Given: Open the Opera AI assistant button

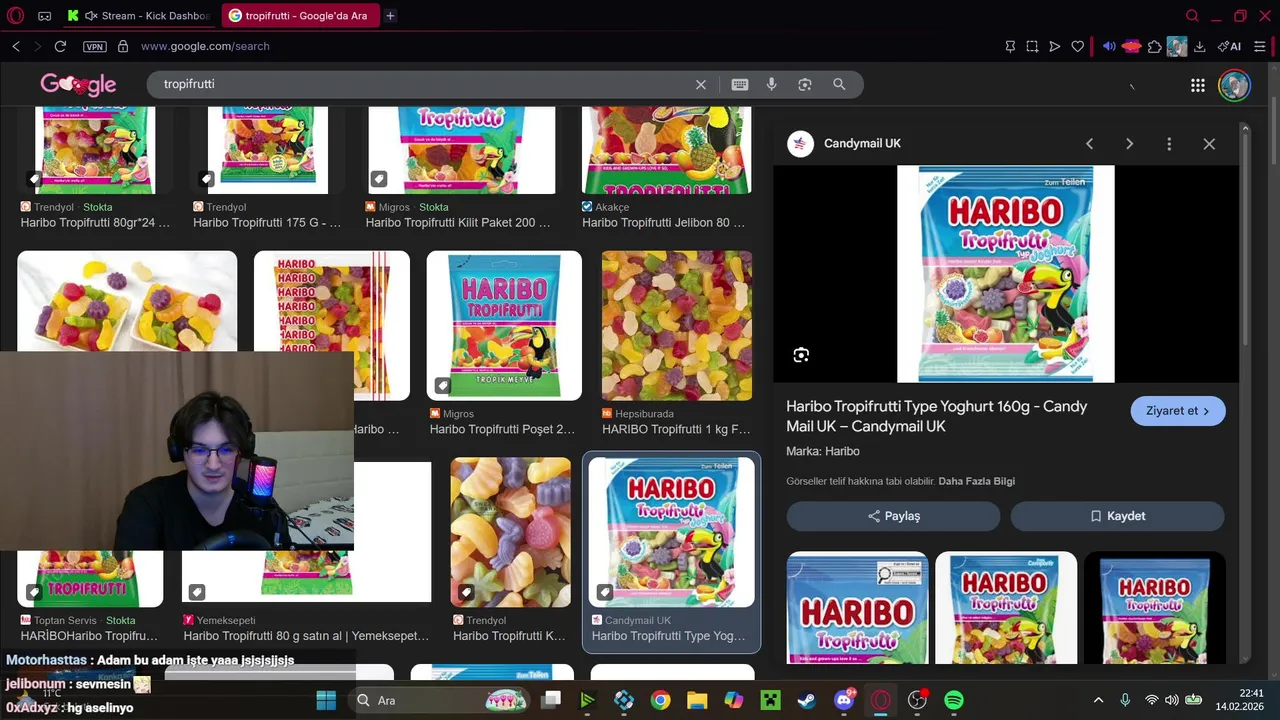Looking at the screenshot, I should point(1229,46).
